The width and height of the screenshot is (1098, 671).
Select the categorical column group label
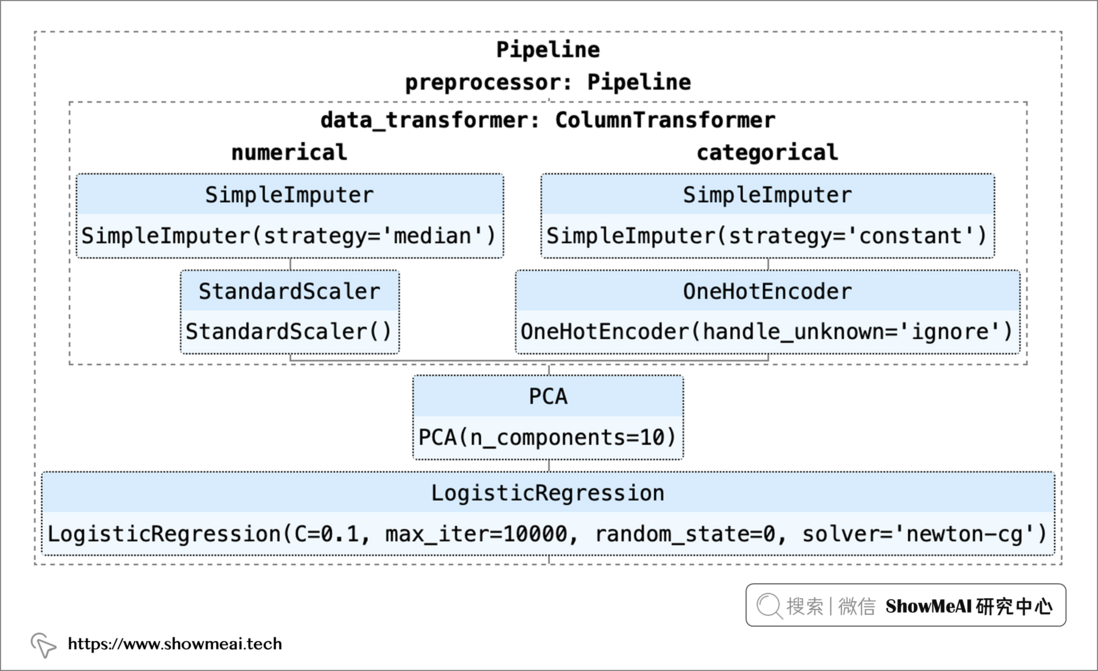(767, 152)
